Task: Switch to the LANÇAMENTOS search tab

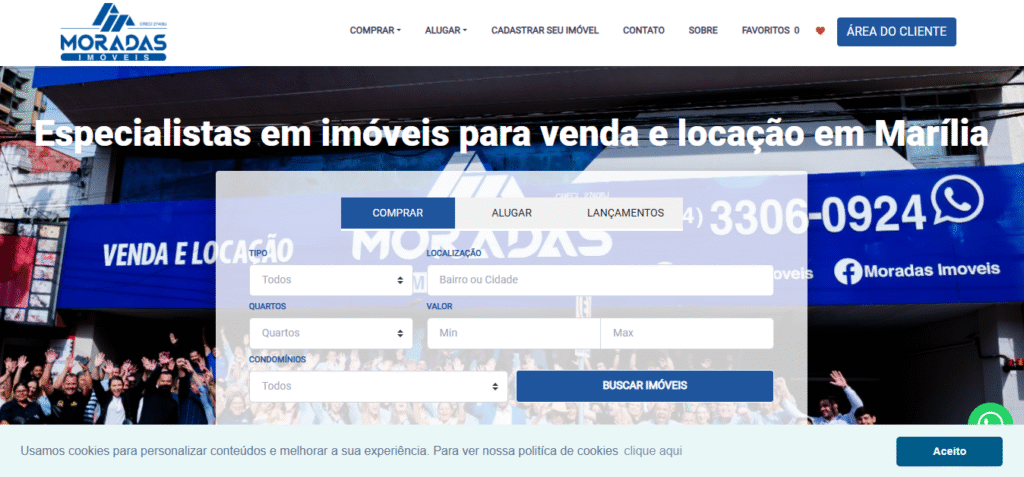Action: coord(625,213)
